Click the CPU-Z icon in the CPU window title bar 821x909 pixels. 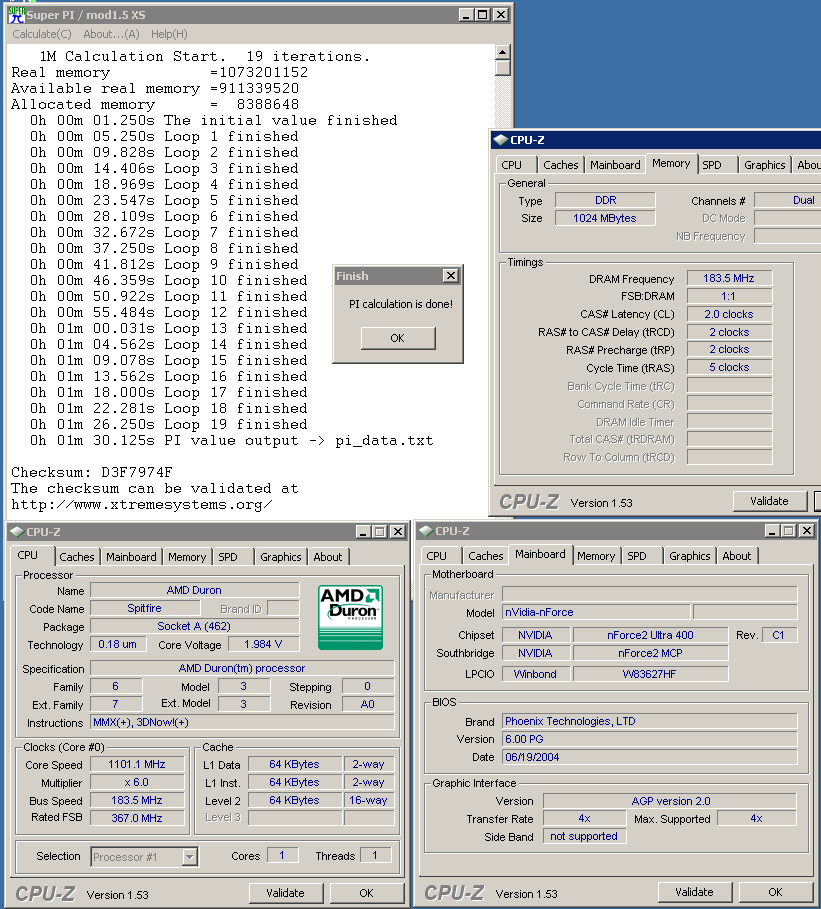tap(16, 532)
